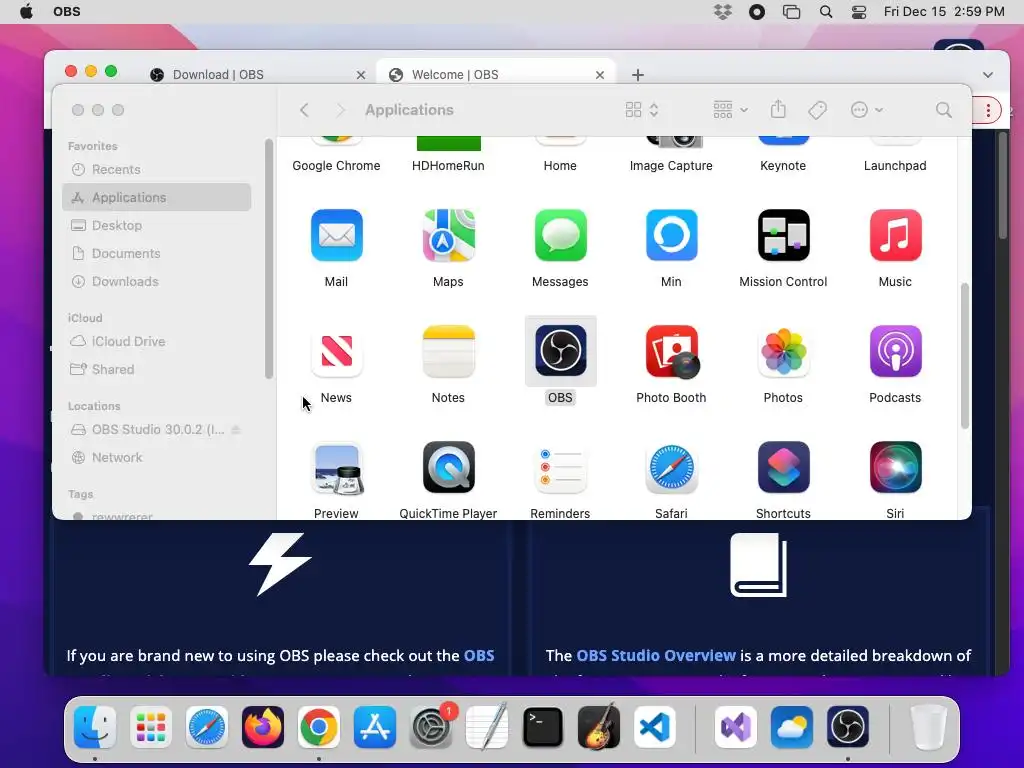Click the date and time in menu bar
1024x768 pixels.
(x=944, y=12)
